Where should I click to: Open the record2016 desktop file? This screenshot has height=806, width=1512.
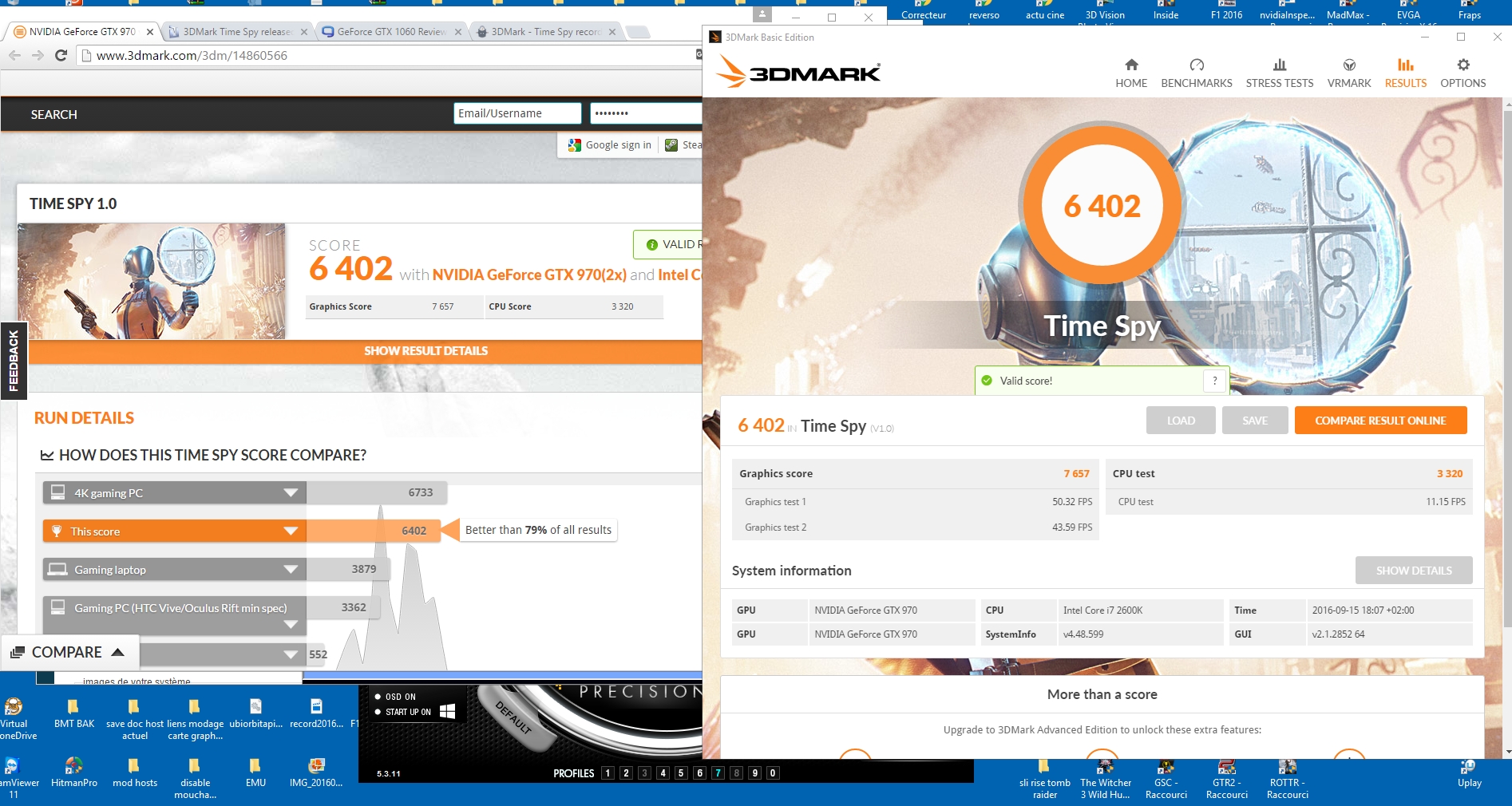[316, 713]
